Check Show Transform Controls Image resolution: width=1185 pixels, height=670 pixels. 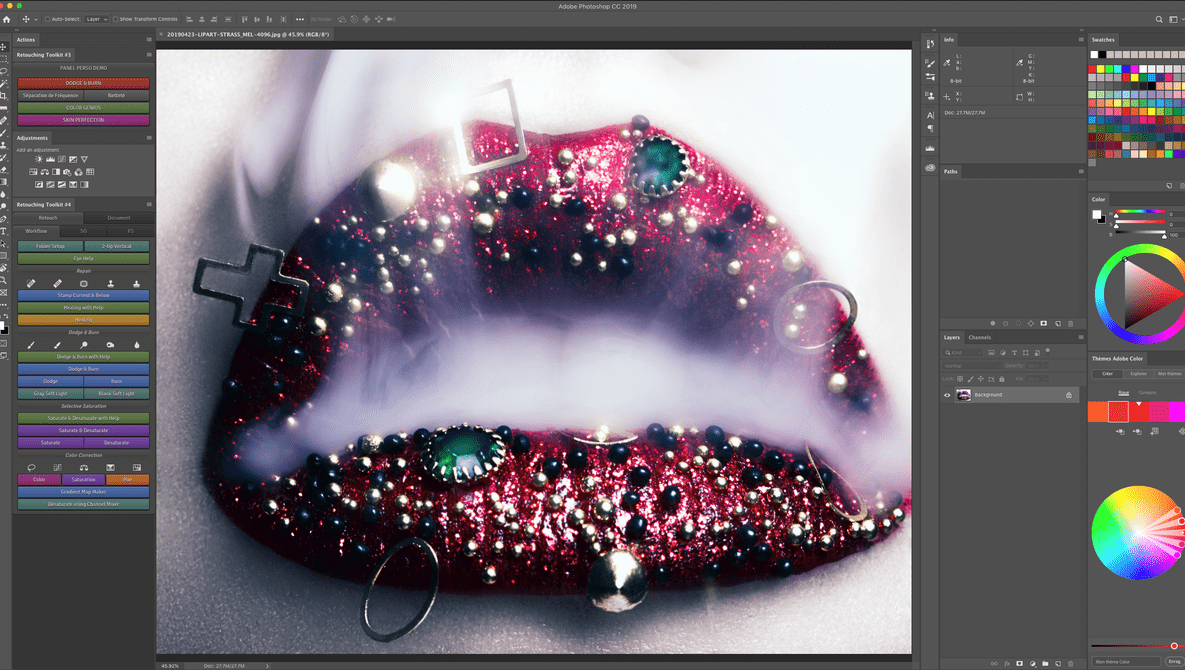tap(115, 19)
